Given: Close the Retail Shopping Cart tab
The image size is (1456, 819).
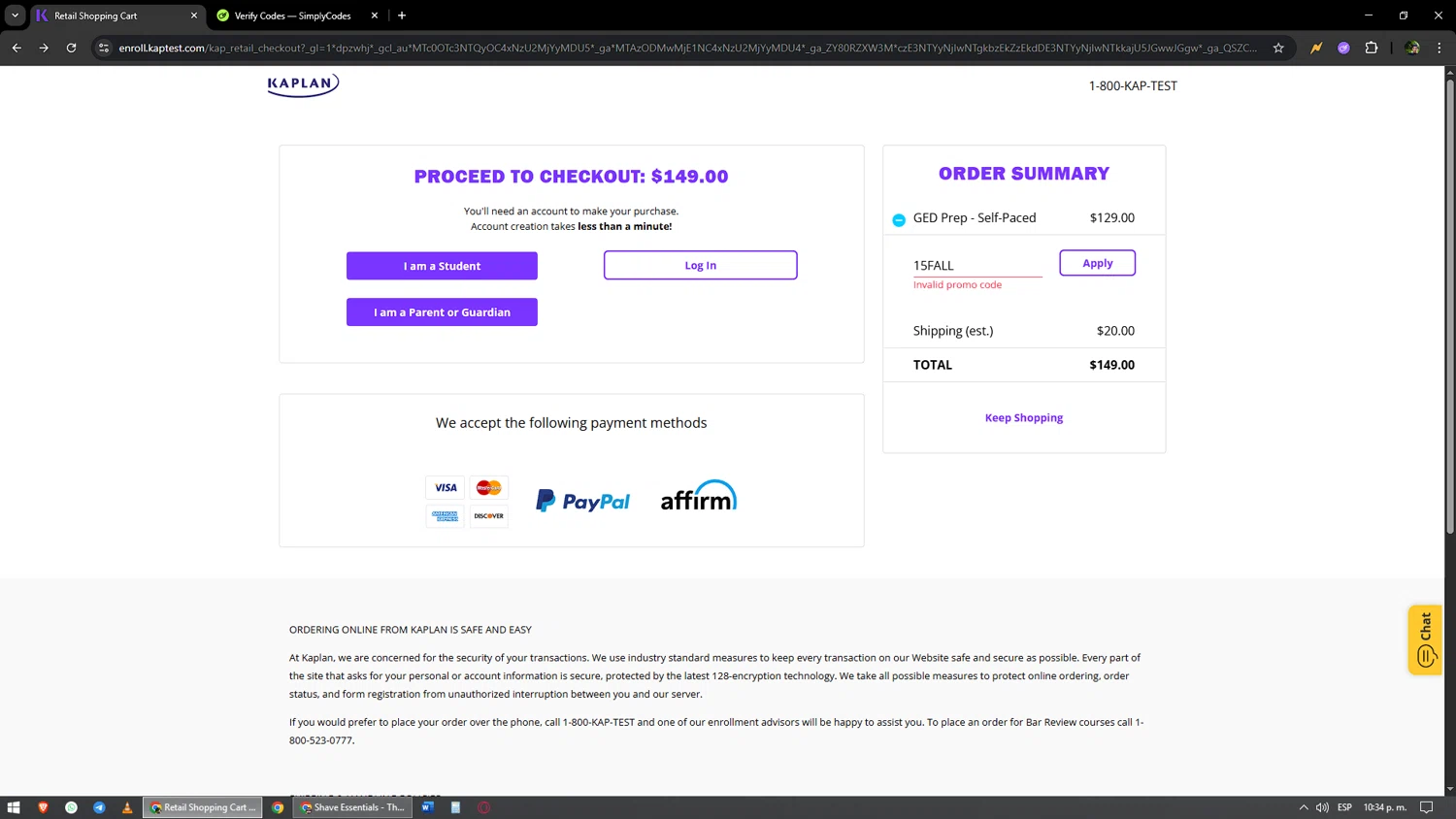Looking at the screenshot, I should (194, 16).
